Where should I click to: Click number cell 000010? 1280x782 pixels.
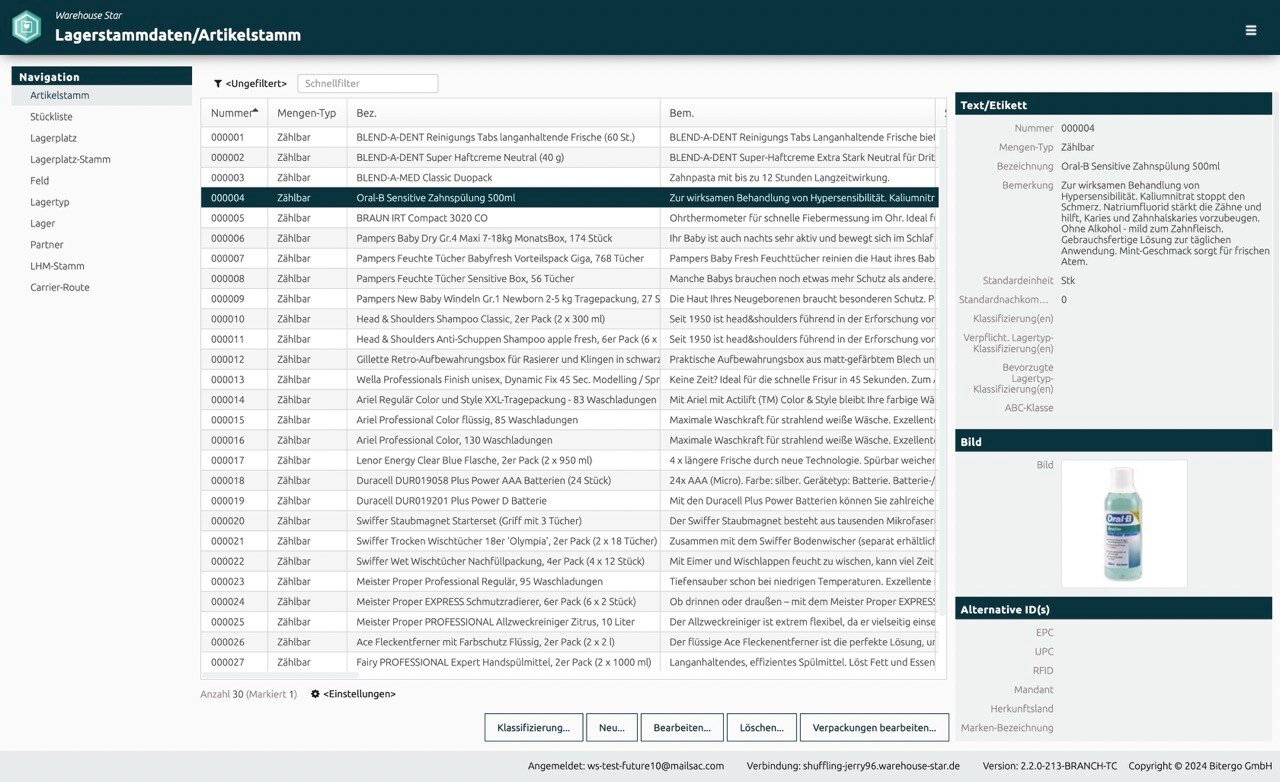click(234, 319)
